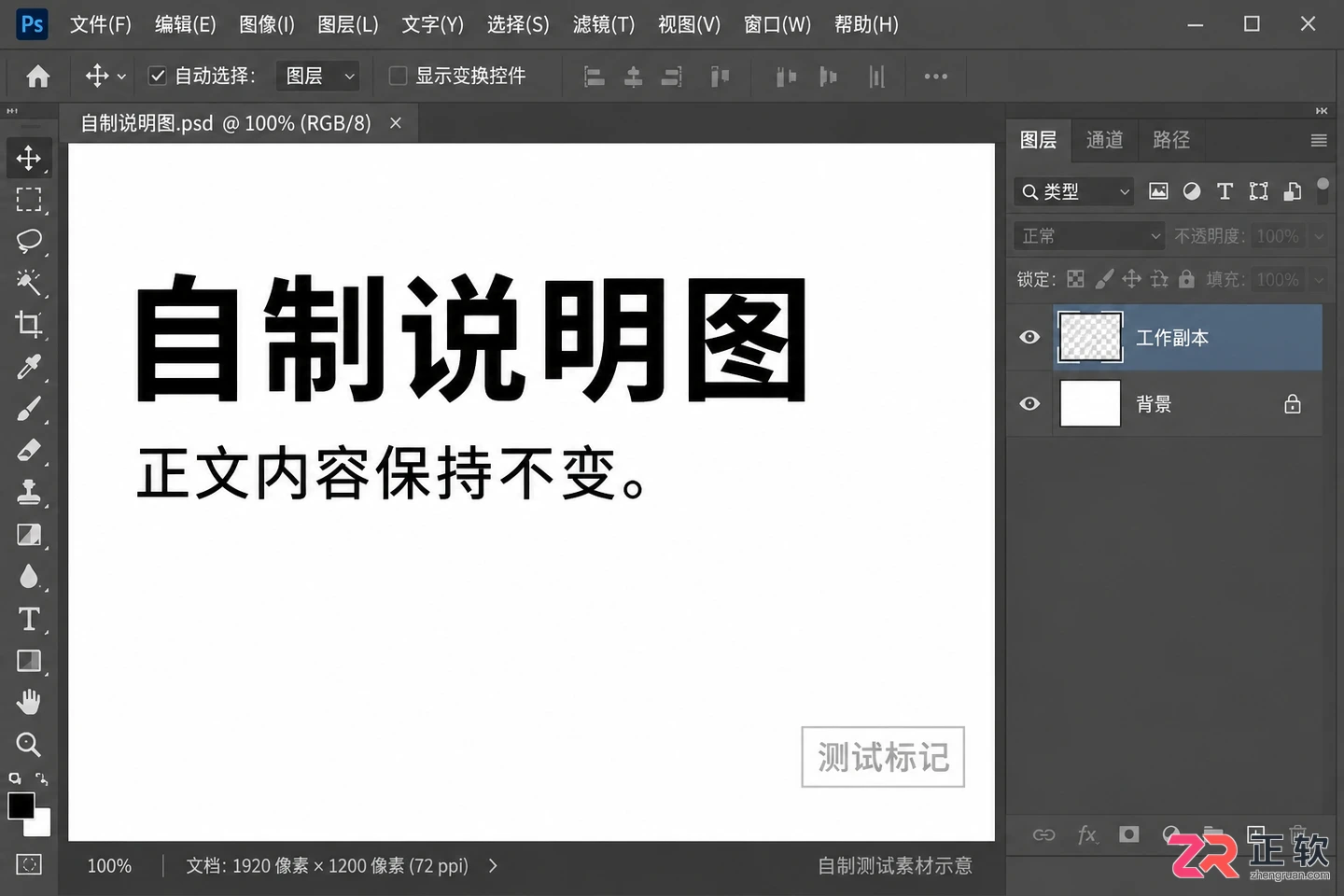Toggle the layer filter on/off switch
Image resolution: width=1344 pixels, height=896 pixels.
tap(1323, 189)
